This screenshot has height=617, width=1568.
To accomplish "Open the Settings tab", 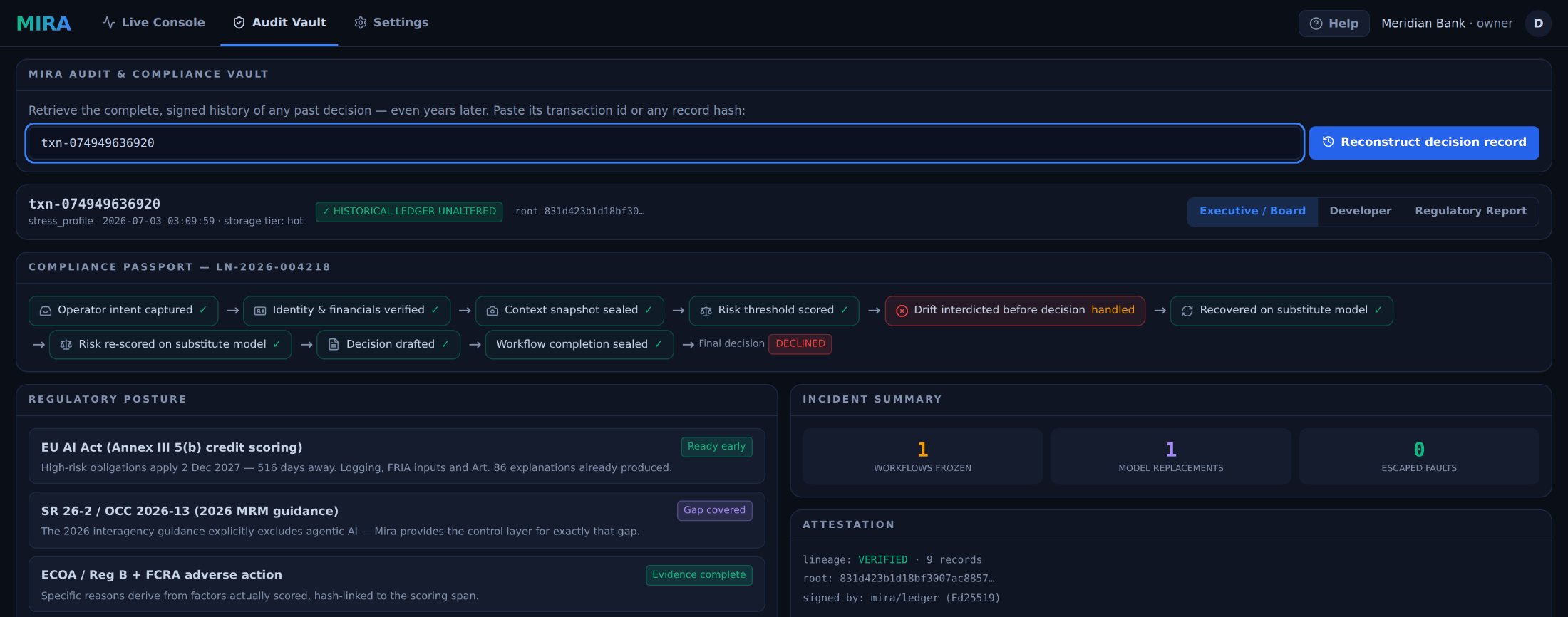I will [391, 23].
